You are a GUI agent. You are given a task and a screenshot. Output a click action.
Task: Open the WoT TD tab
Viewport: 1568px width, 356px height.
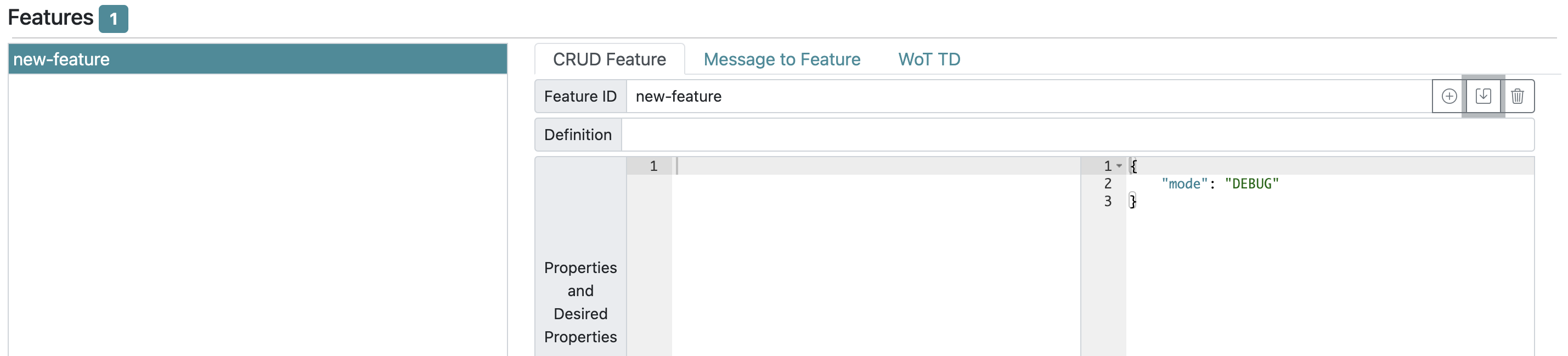[x=928, y=59]
